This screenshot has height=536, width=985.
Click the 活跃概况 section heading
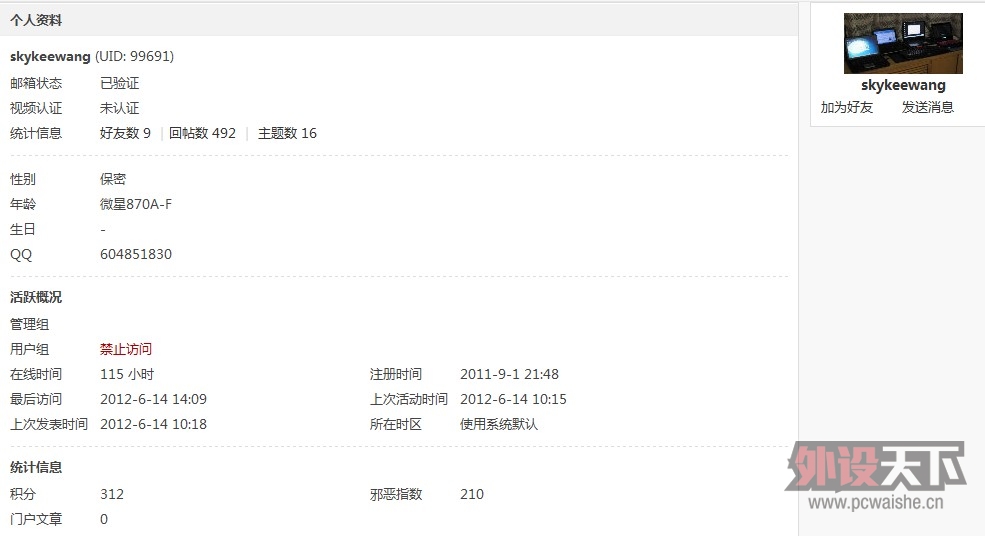36,297
